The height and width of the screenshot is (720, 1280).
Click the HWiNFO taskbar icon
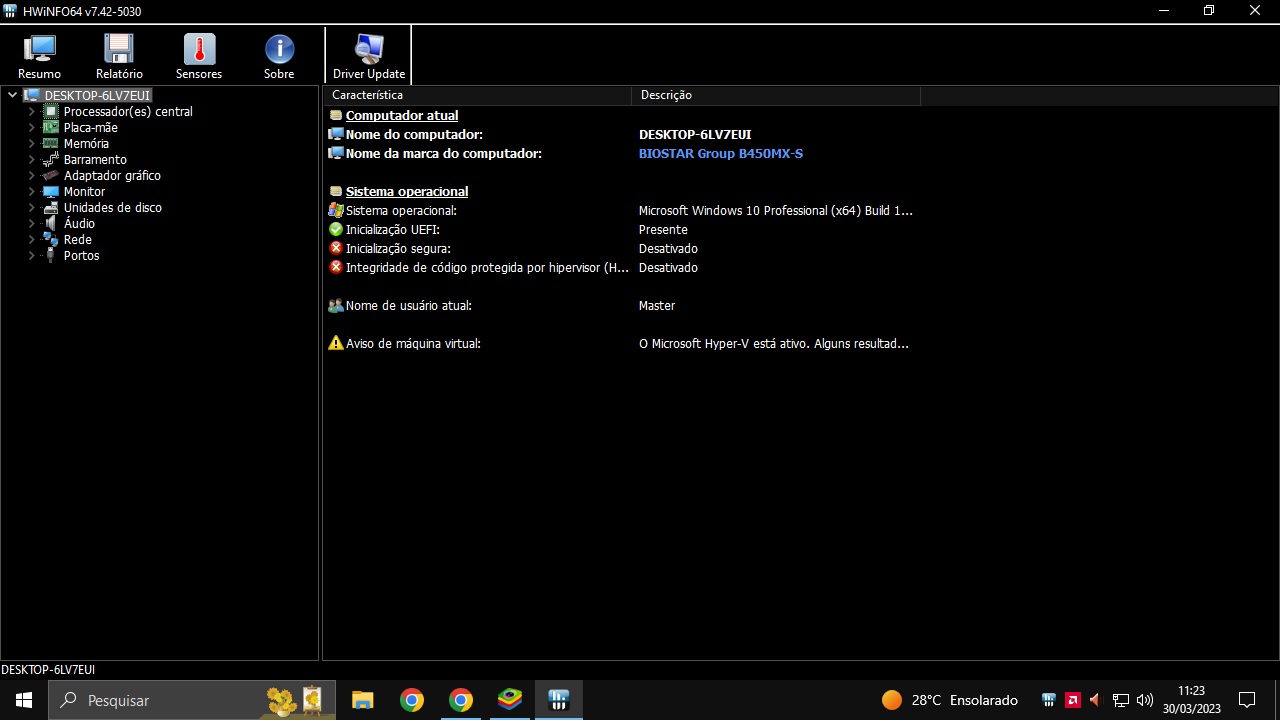point(559,700)
